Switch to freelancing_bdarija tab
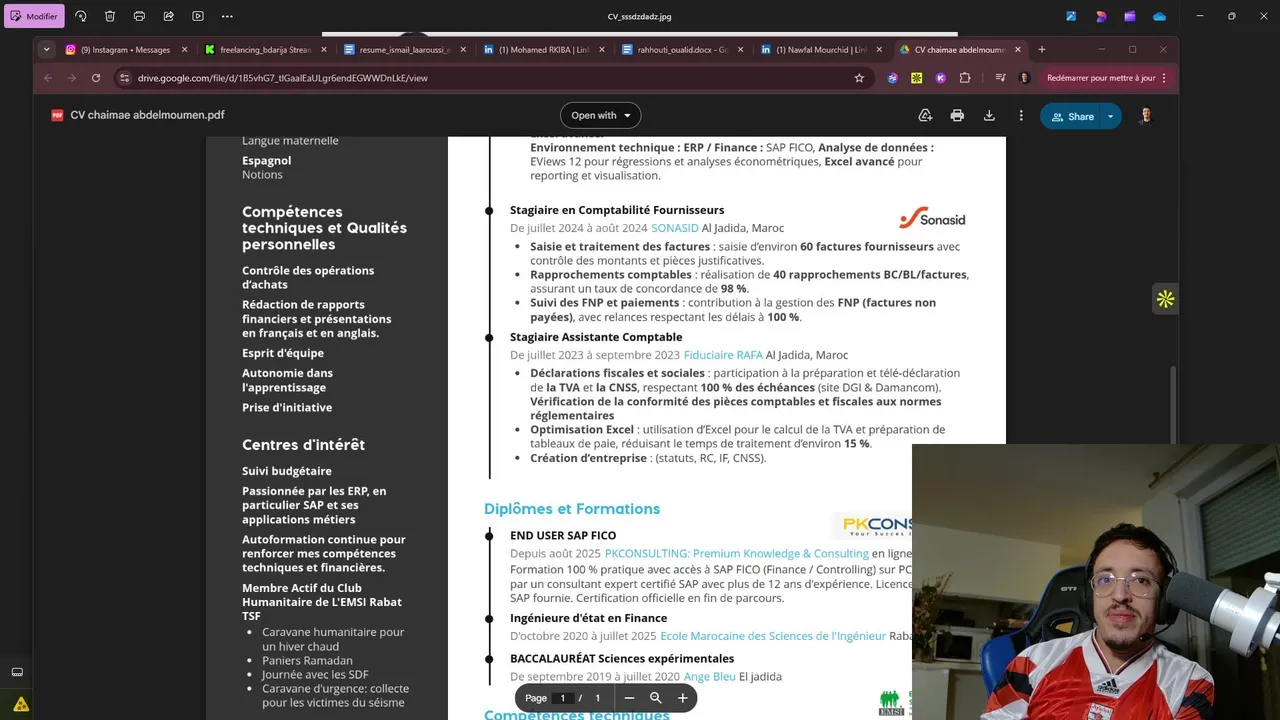Screen dimensions: 1280x720 258,49
